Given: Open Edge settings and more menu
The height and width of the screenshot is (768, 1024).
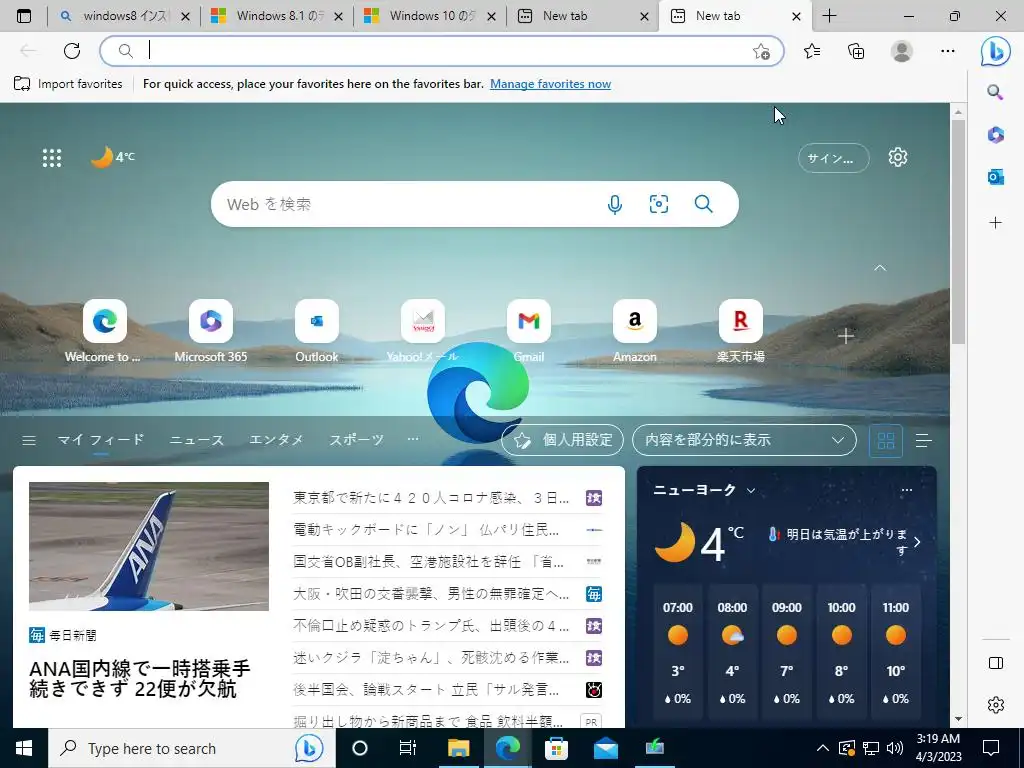Looking at the screenshot, I should coord(948,51).
